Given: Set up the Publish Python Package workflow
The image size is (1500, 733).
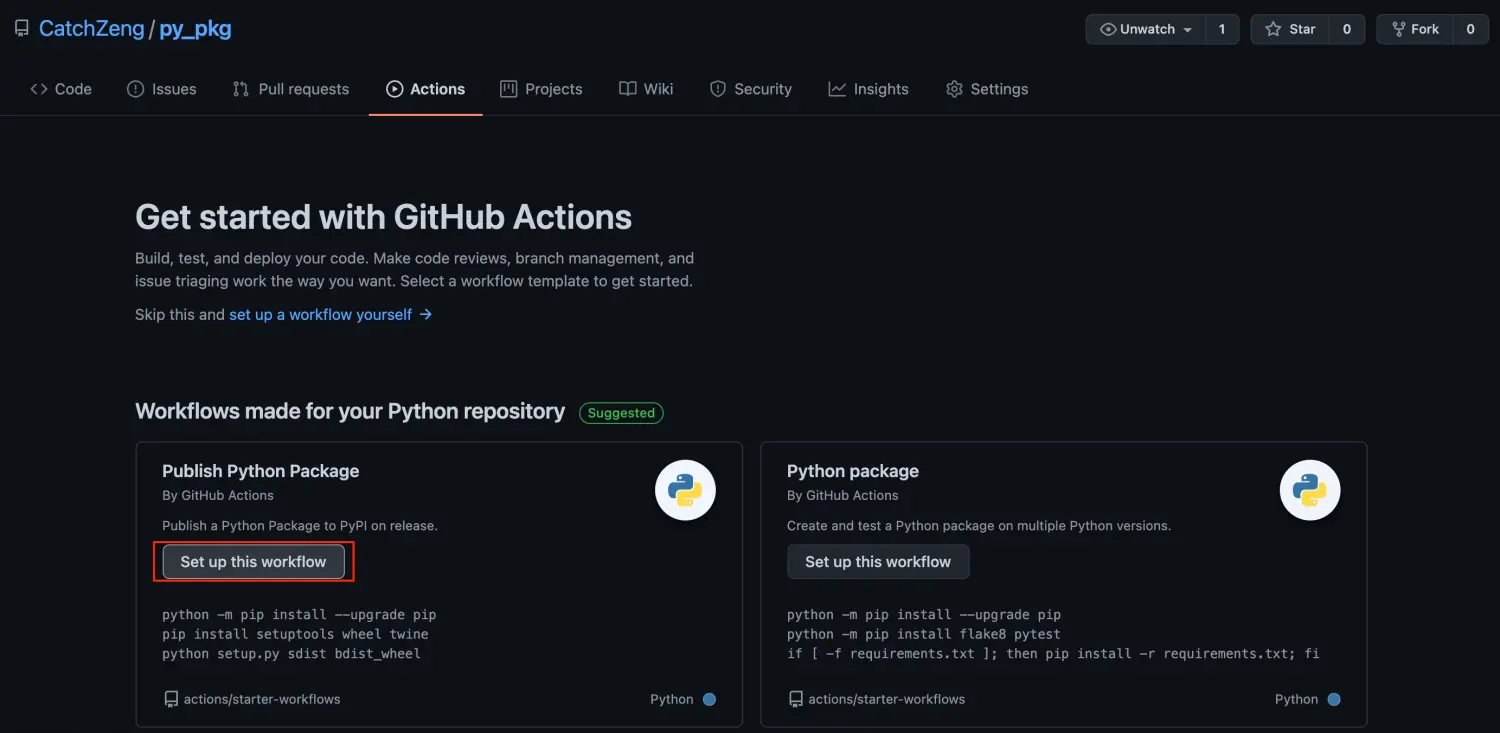Looking at the screenshot, I should coord(254,562).
